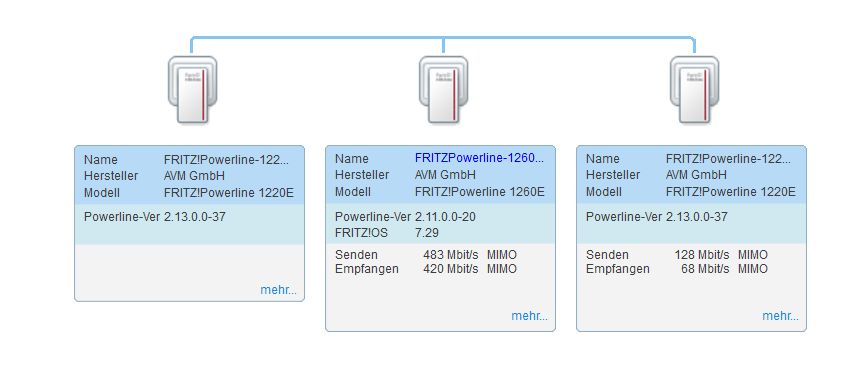Open mehr... in the right card showing 128 Mbit/s
This screenshot has width=844, height=376.
[x=780, y=316]
